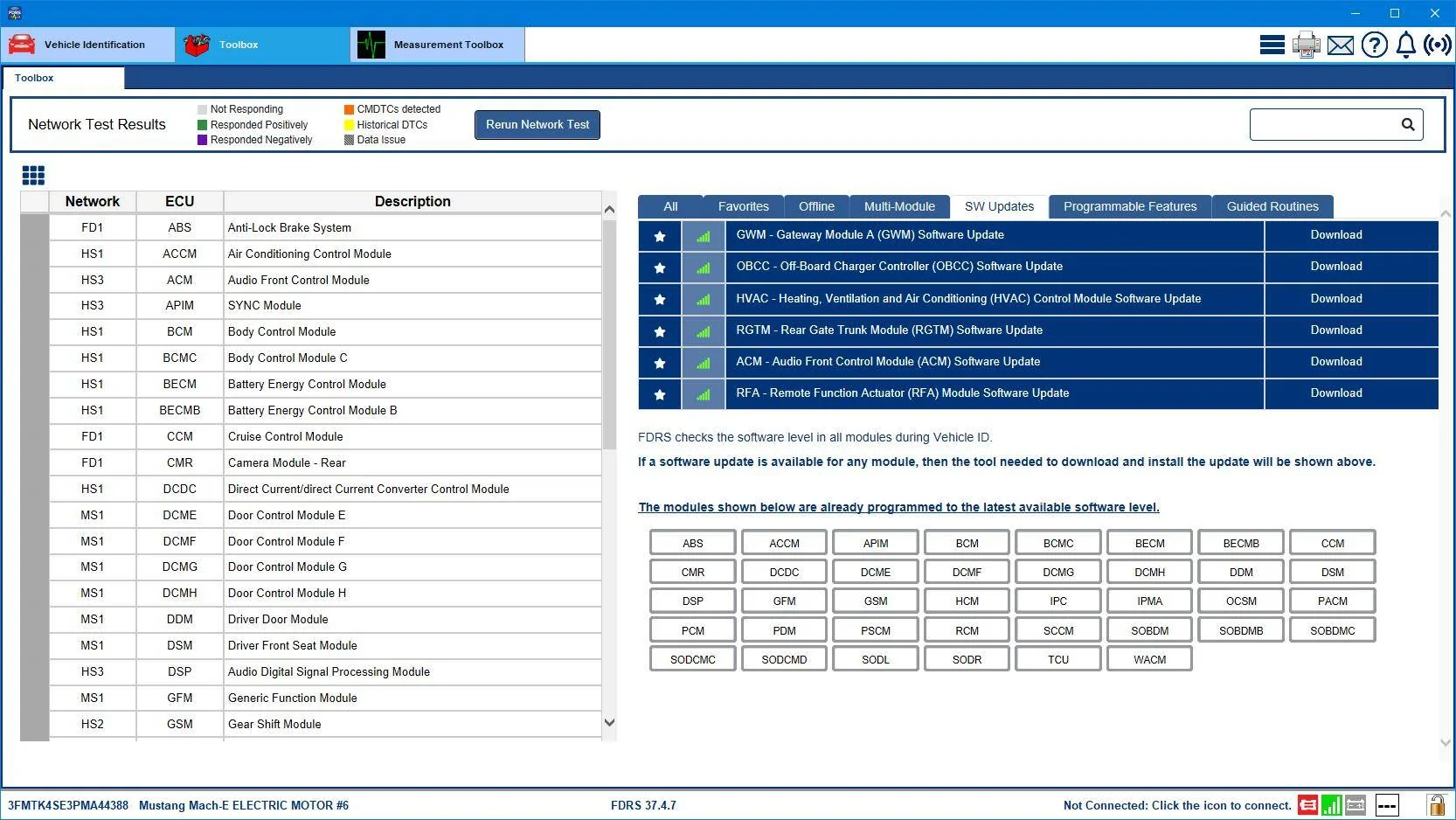Select the All tab
This screenshot has width=1456, height=820.
click(x=670, y=206)
